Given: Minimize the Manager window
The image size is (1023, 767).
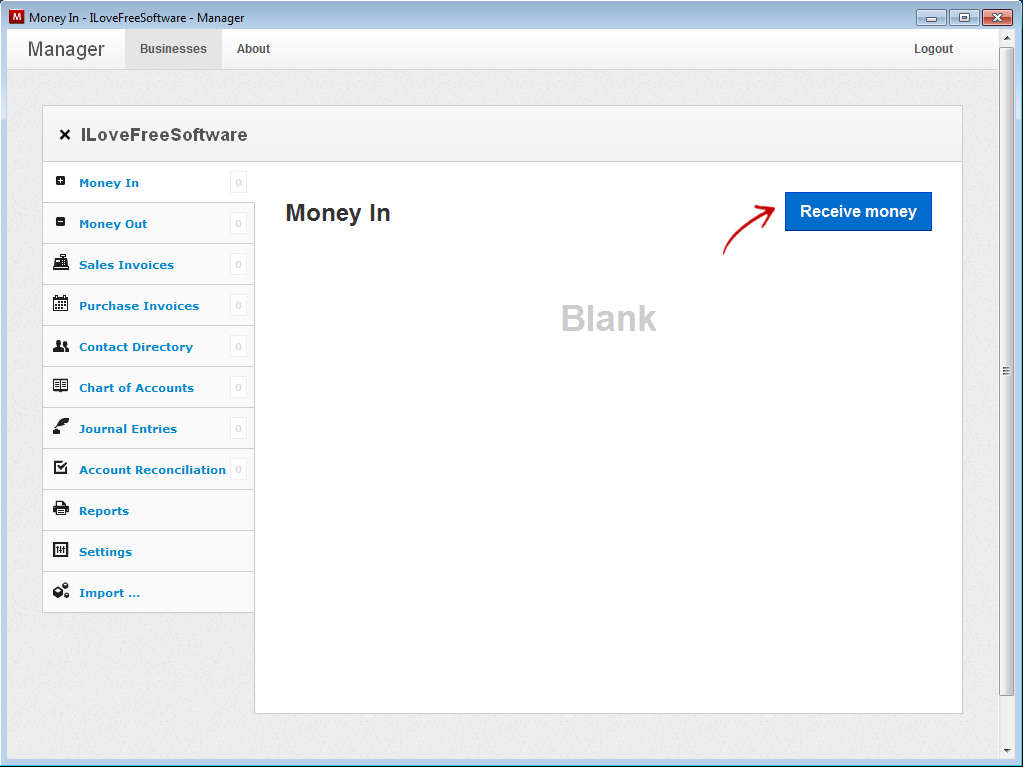Looking at the screenshot, I should [931, 18].
